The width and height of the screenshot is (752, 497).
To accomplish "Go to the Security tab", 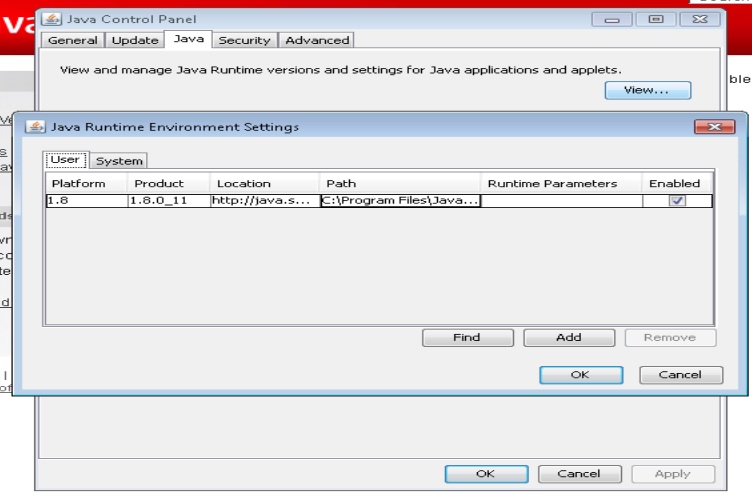I will 245,40.
